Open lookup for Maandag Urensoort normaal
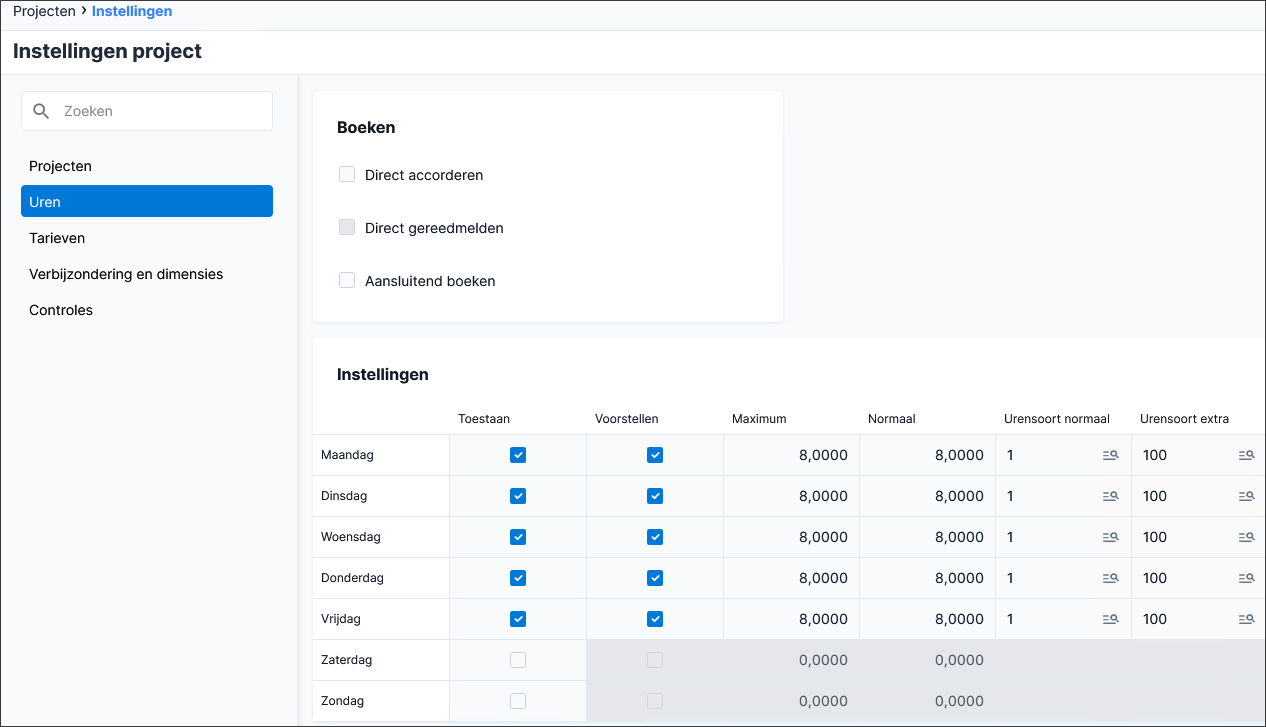1266x727 pixels. click(1110, 455)
